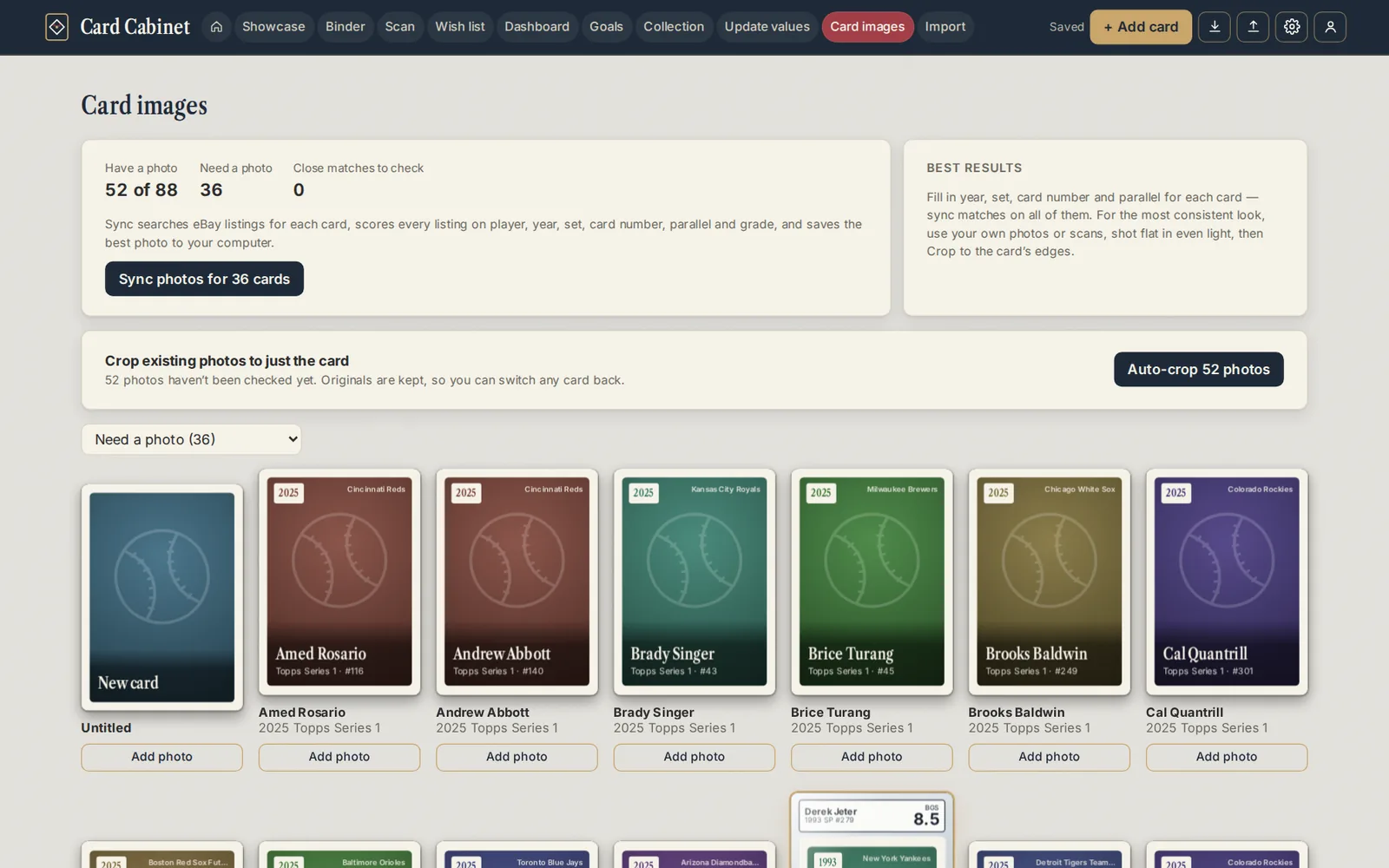Click the Card Cabinet logo icon
Image resolution: width=1389 pixels, height=868 pixels.
tap(56, 27)
